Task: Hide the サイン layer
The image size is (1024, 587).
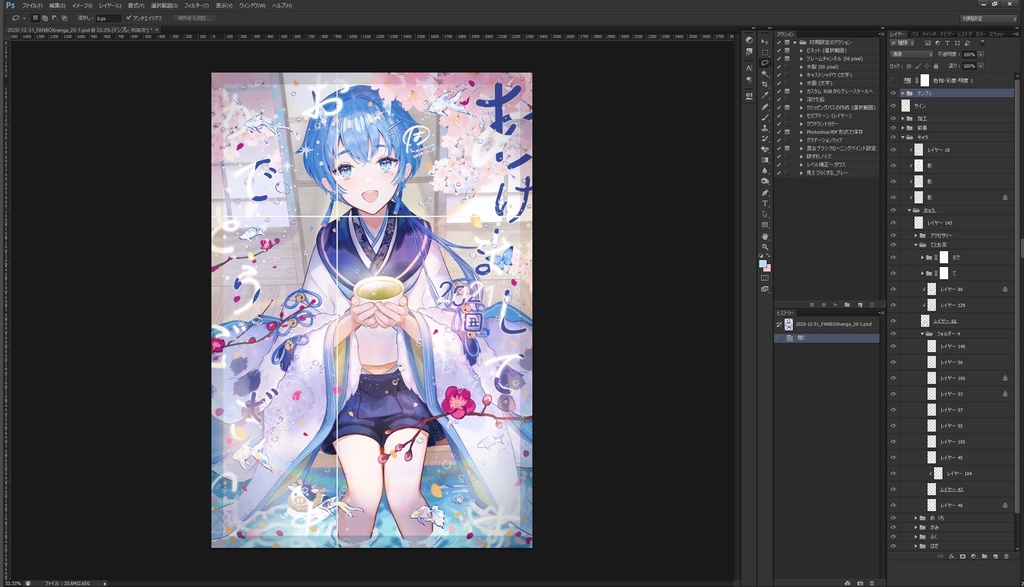Action: pyautogui.click(x=893, y=106)
